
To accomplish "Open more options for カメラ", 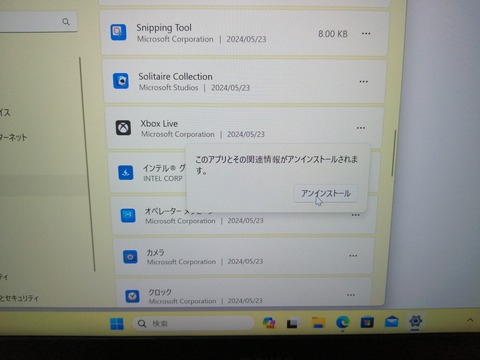I will (x=353, y=256).
